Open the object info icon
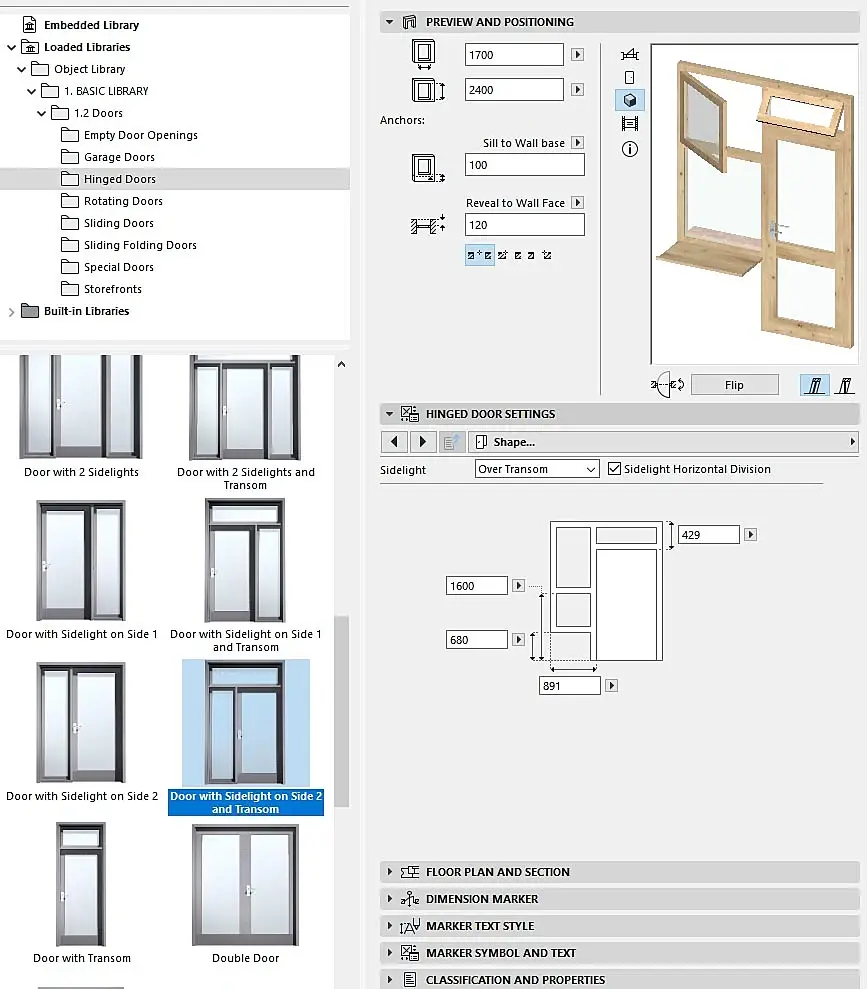 [x=629, y=149]
